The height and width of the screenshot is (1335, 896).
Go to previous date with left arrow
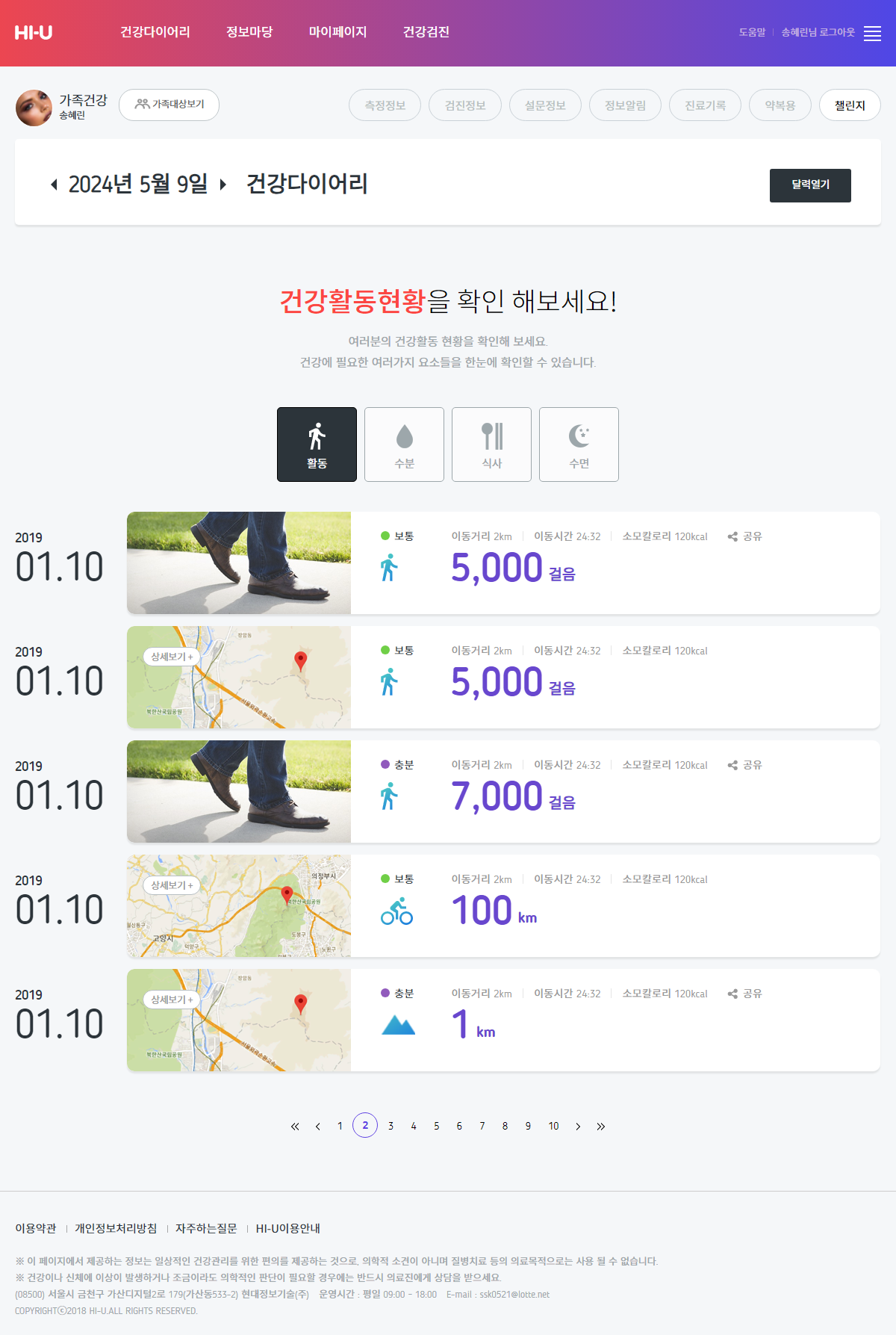pos(54,185)
